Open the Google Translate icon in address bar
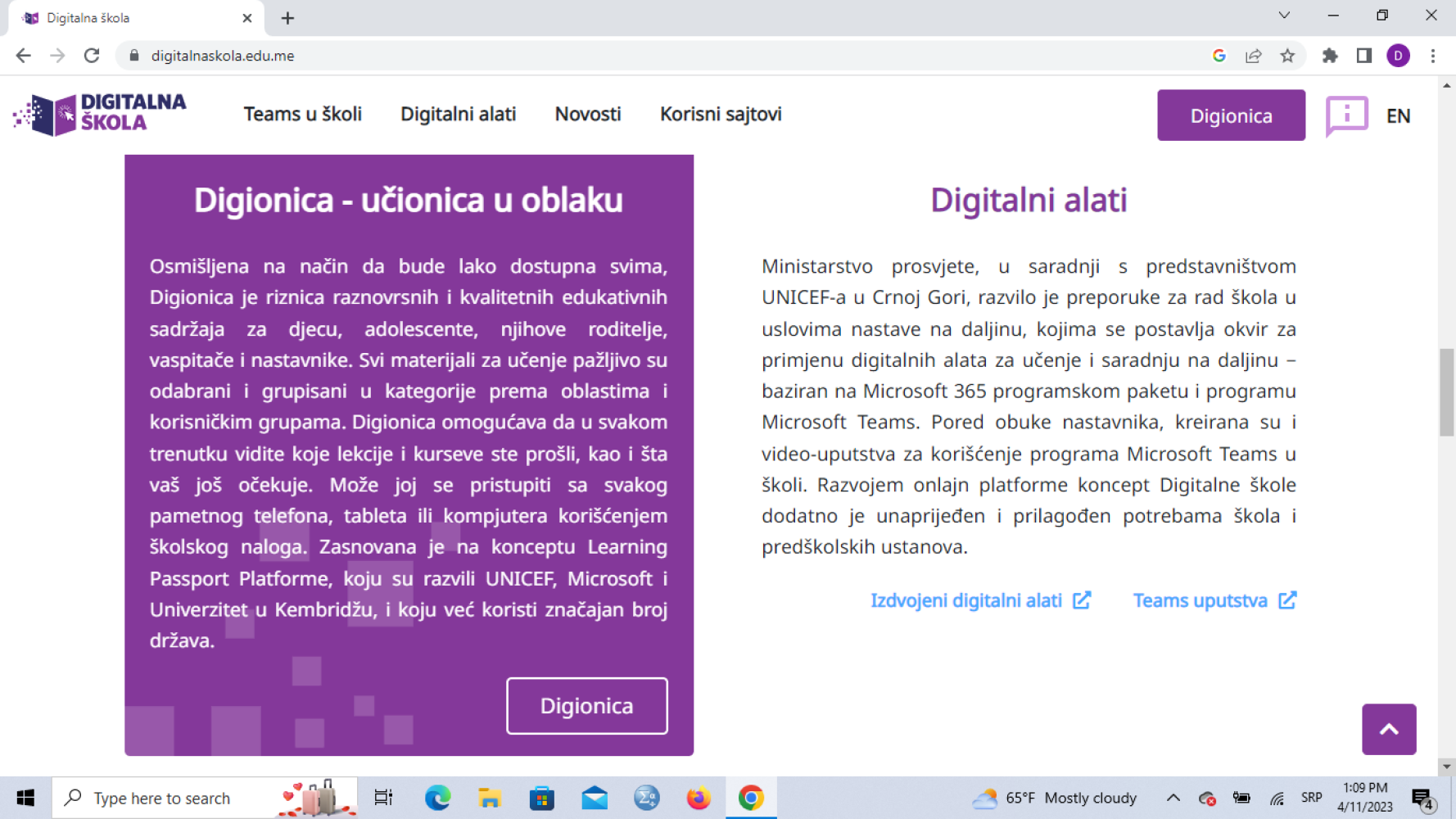The image size is (1456, 819). (1219, 56)
